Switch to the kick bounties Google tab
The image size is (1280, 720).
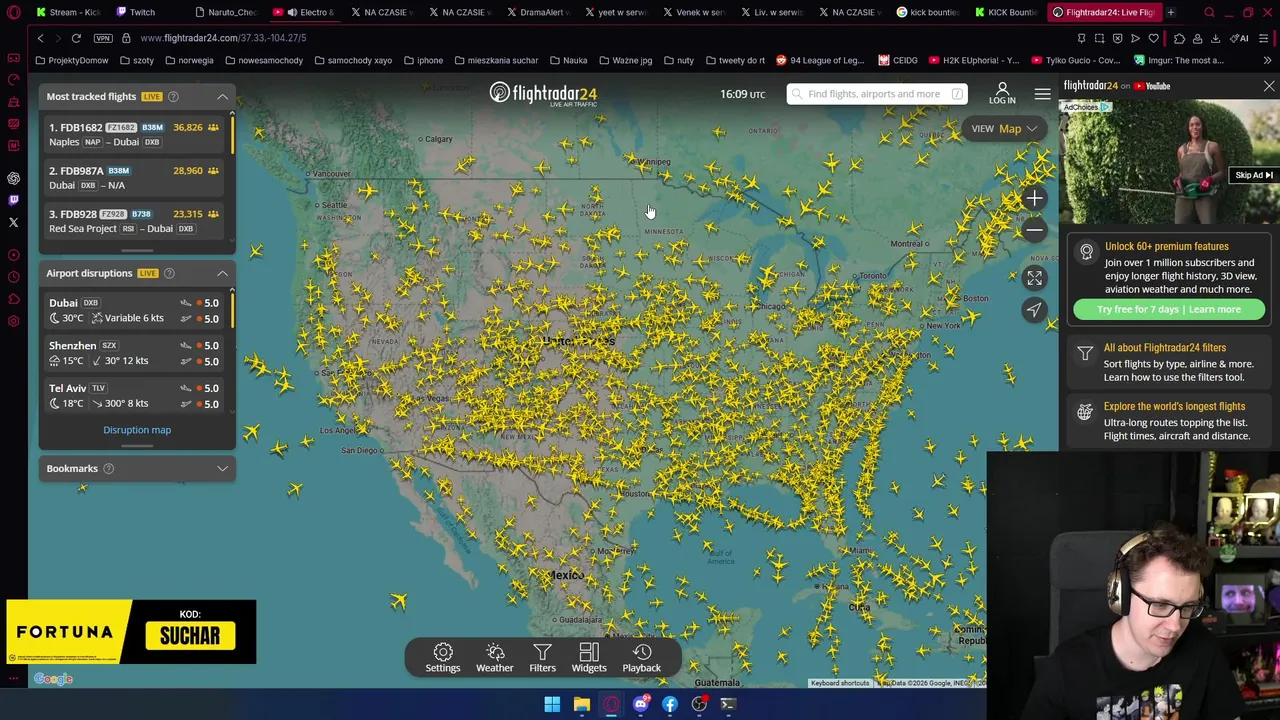pos(930,12)
